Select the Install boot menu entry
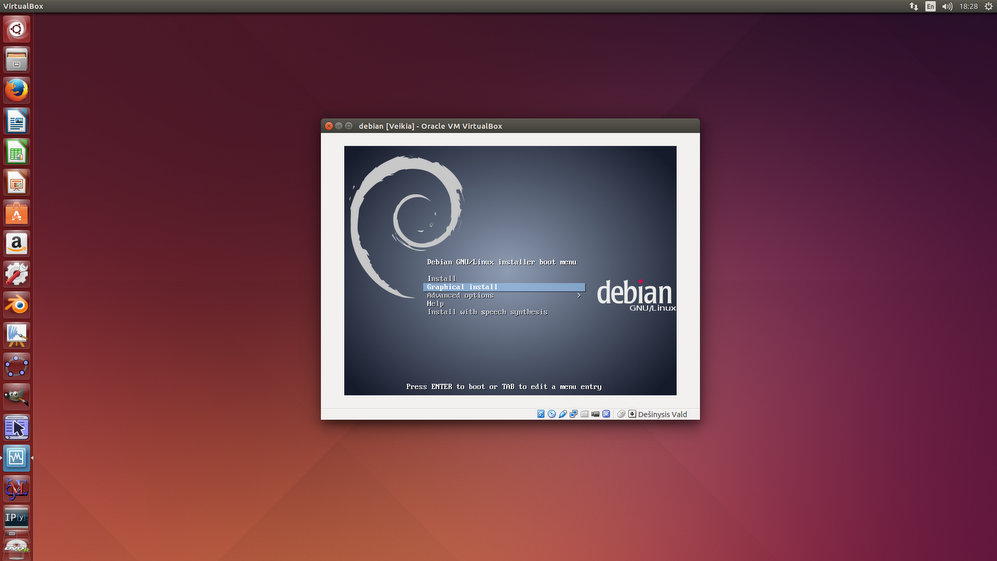Screen dimensions: 997x561 441,278
